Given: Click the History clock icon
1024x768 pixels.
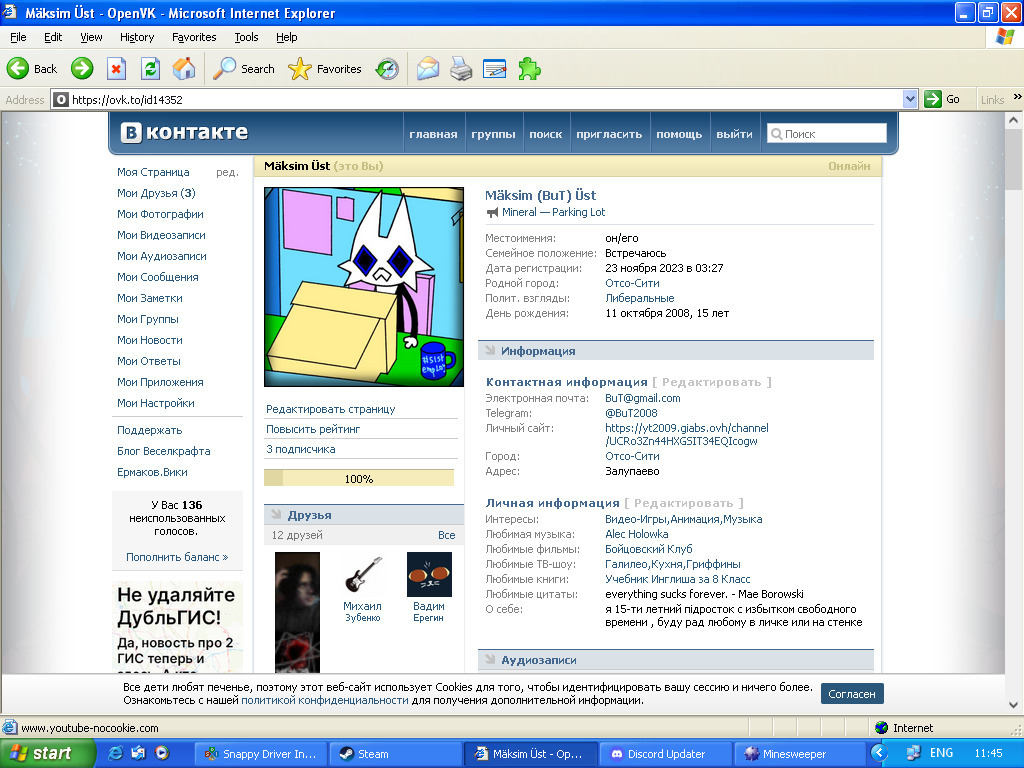Looking at the screenshot, I should click(387, 69).
